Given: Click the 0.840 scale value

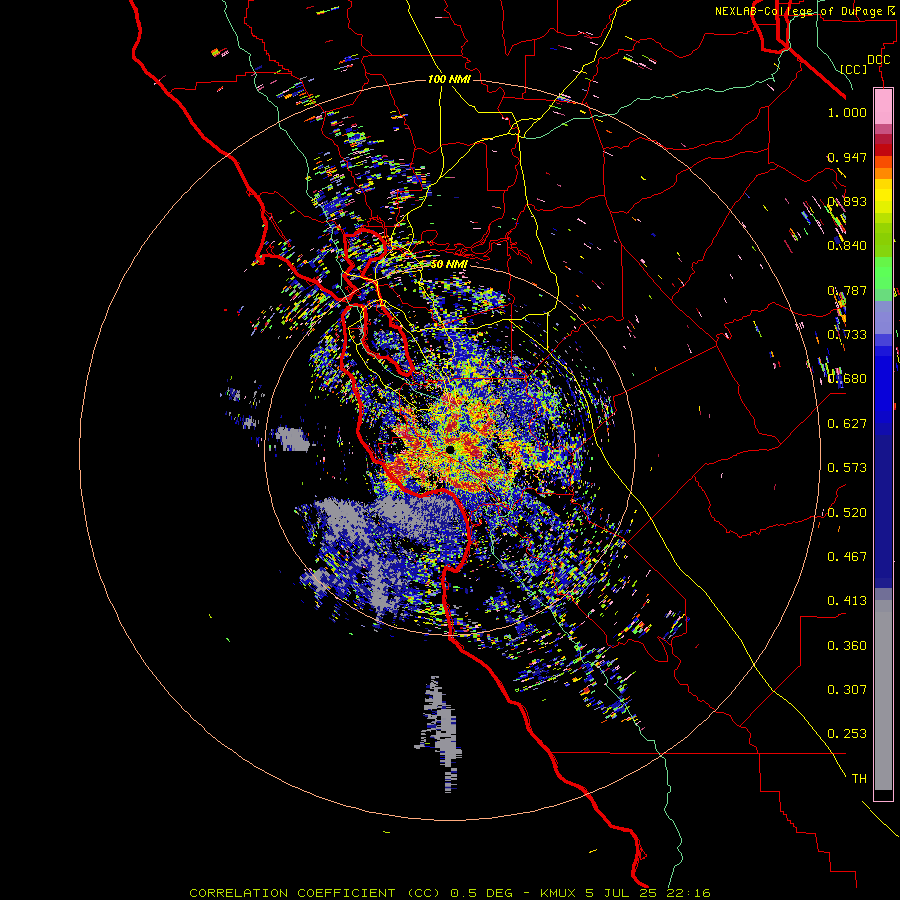Looking at the screenshot, I should pos(847,246).
